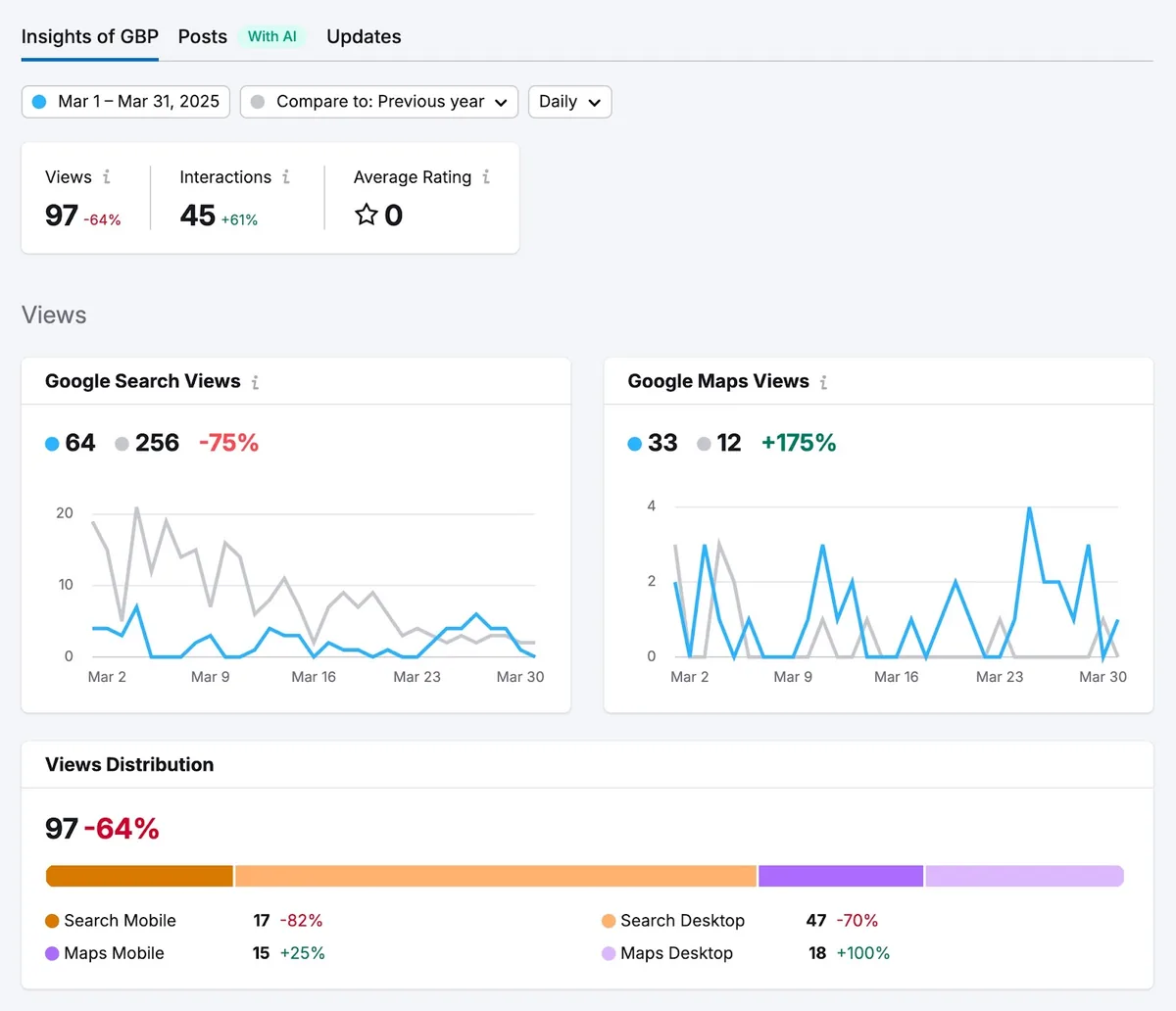Toggle the Maps Mobile legend item
This screenshot has width=1176, height=1011.
point(105,953)
